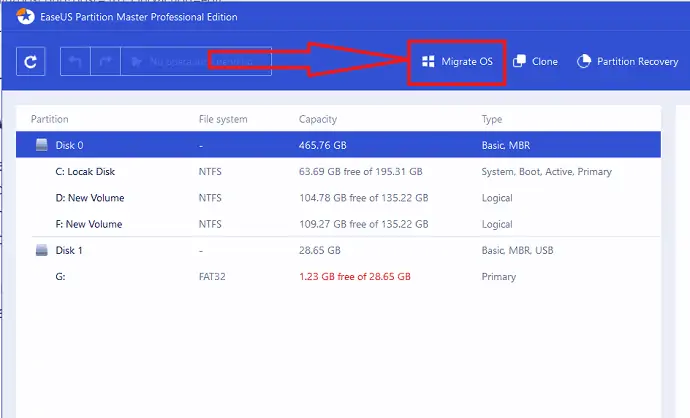Click the '28.65 GB' capacity of Disk 1
This screenshot has height=418, width=690.
[x=320, y=250]
